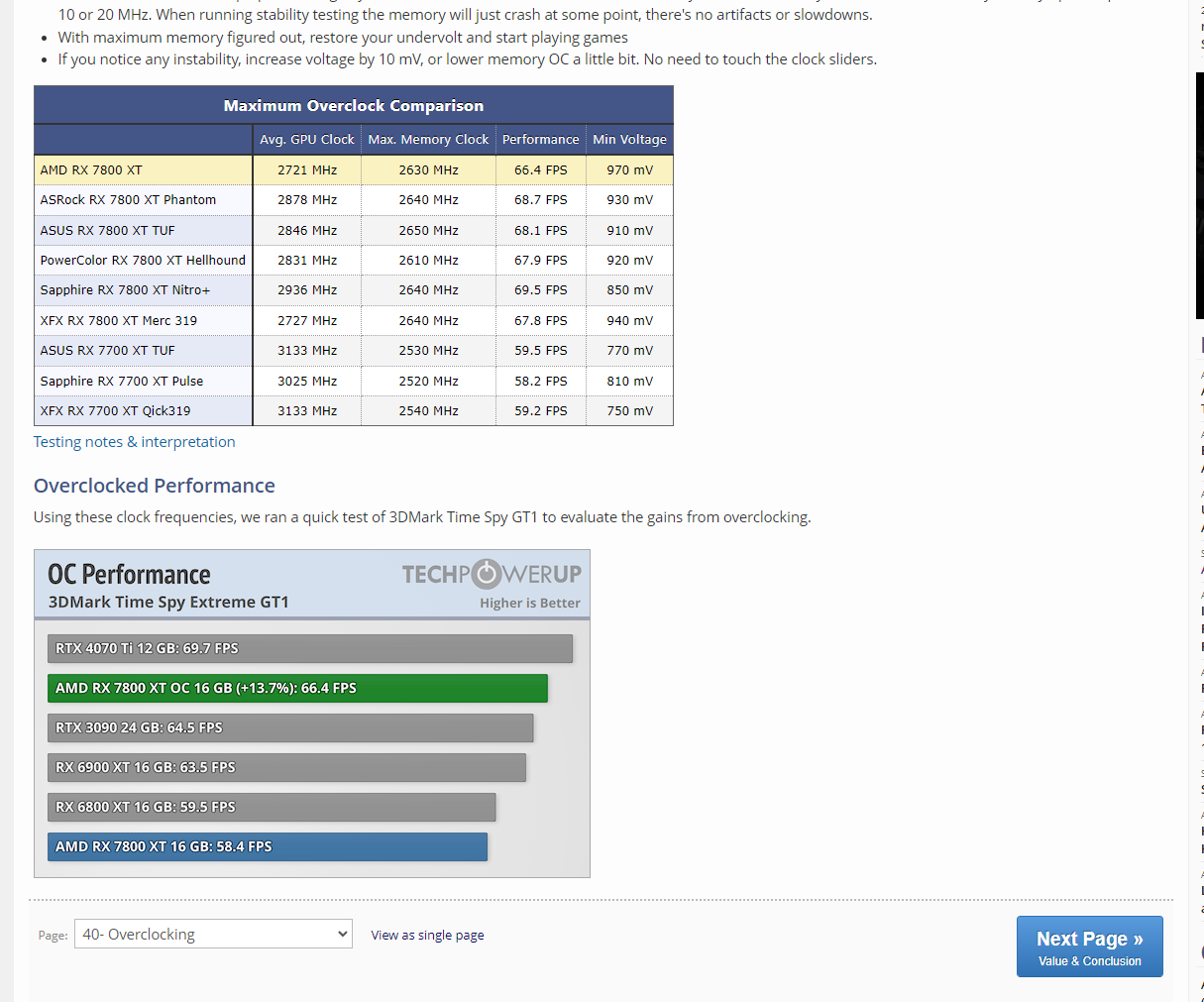
Task: Click ASRock RX 7800 XT Phantom row name
Action: pyautogui.click(x=128, y=200)
